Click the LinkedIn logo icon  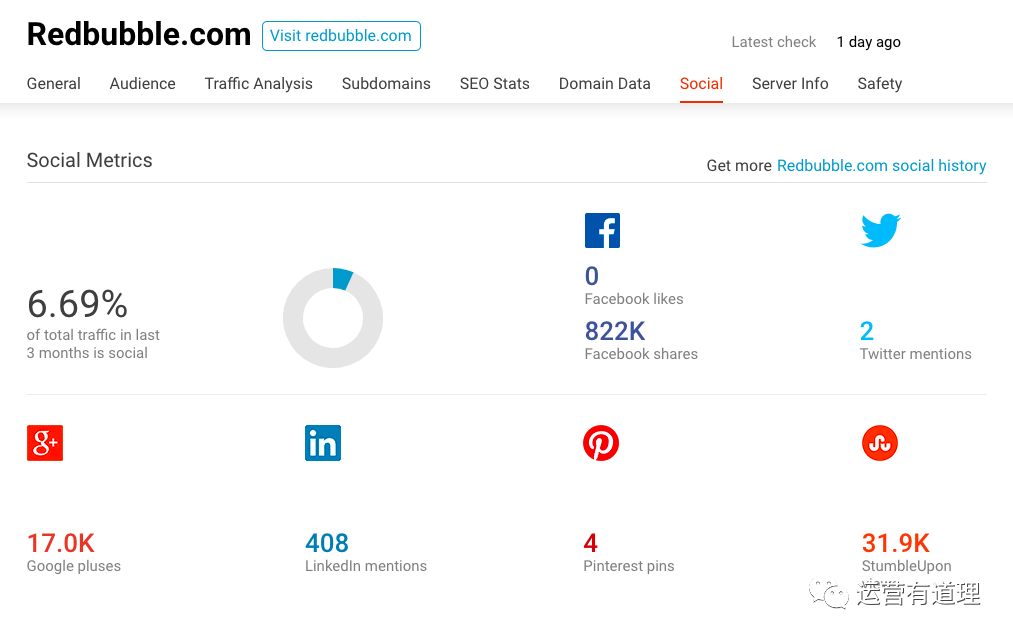[323, 443]
